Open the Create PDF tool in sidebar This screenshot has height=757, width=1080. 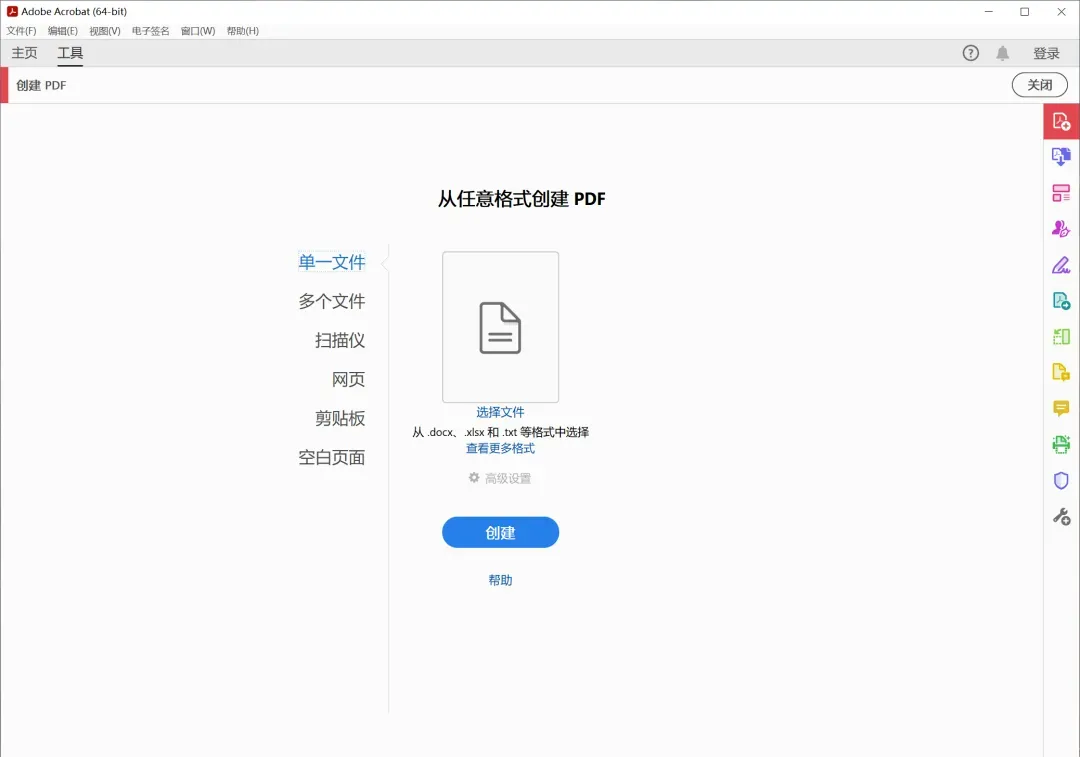(x=1061, y=122)
